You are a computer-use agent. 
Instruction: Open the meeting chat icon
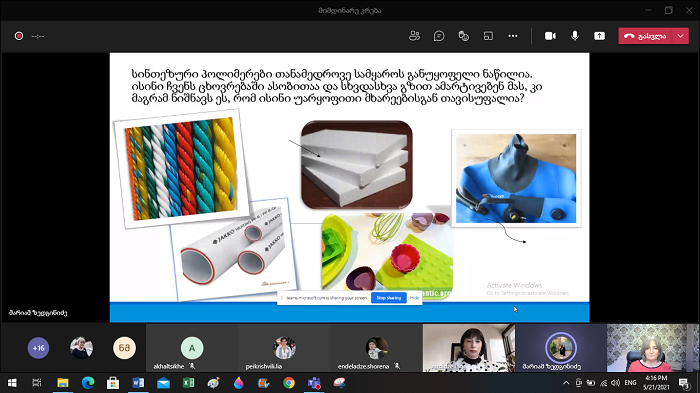(x=439, y=36)
